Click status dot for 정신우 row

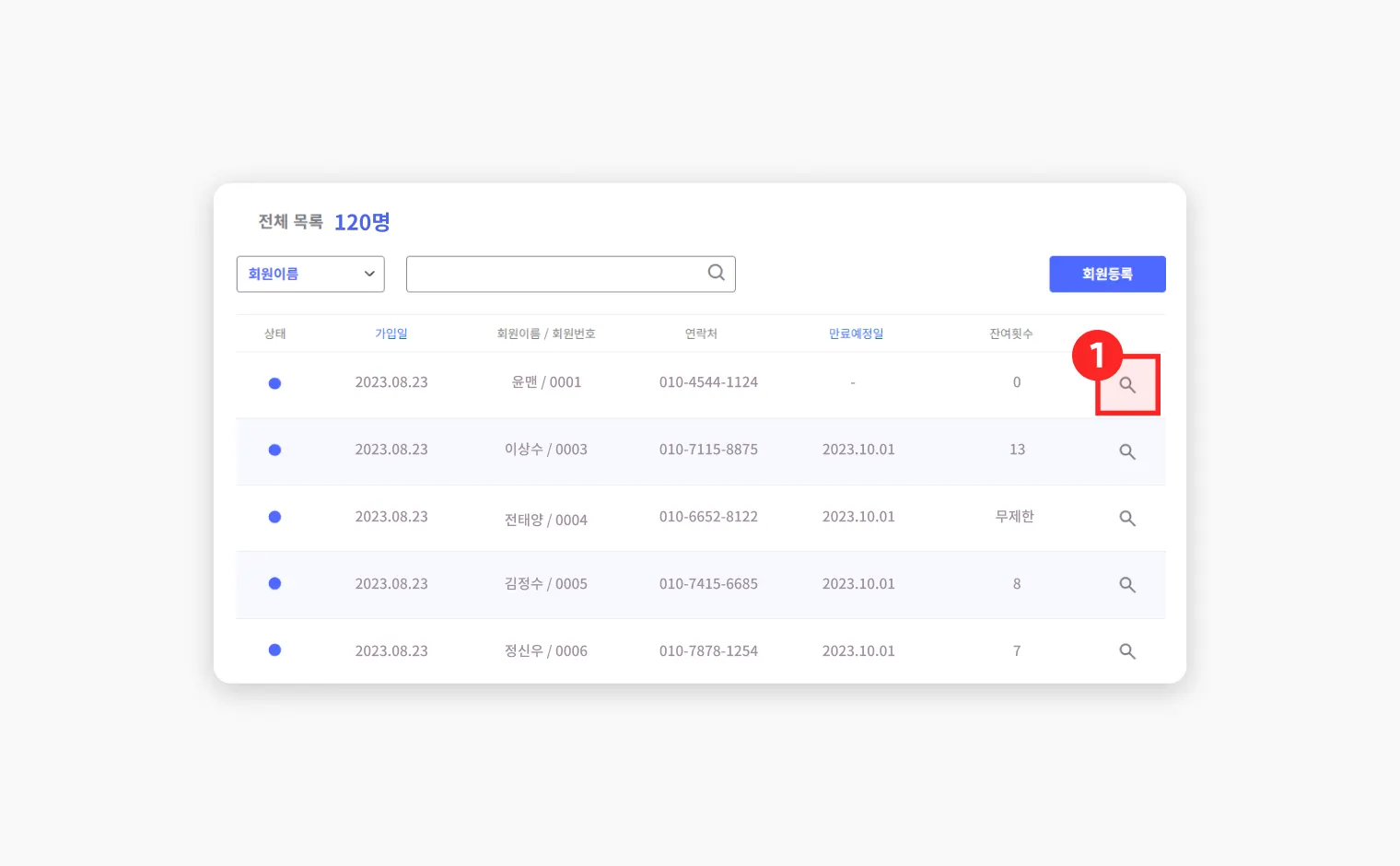point(274,650)
